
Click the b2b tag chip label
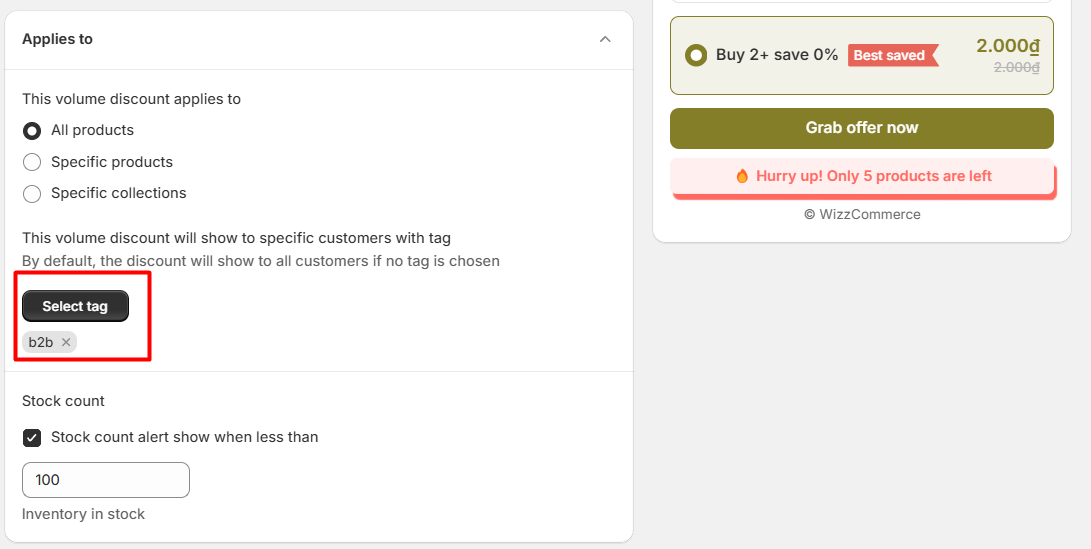(41, 342)
